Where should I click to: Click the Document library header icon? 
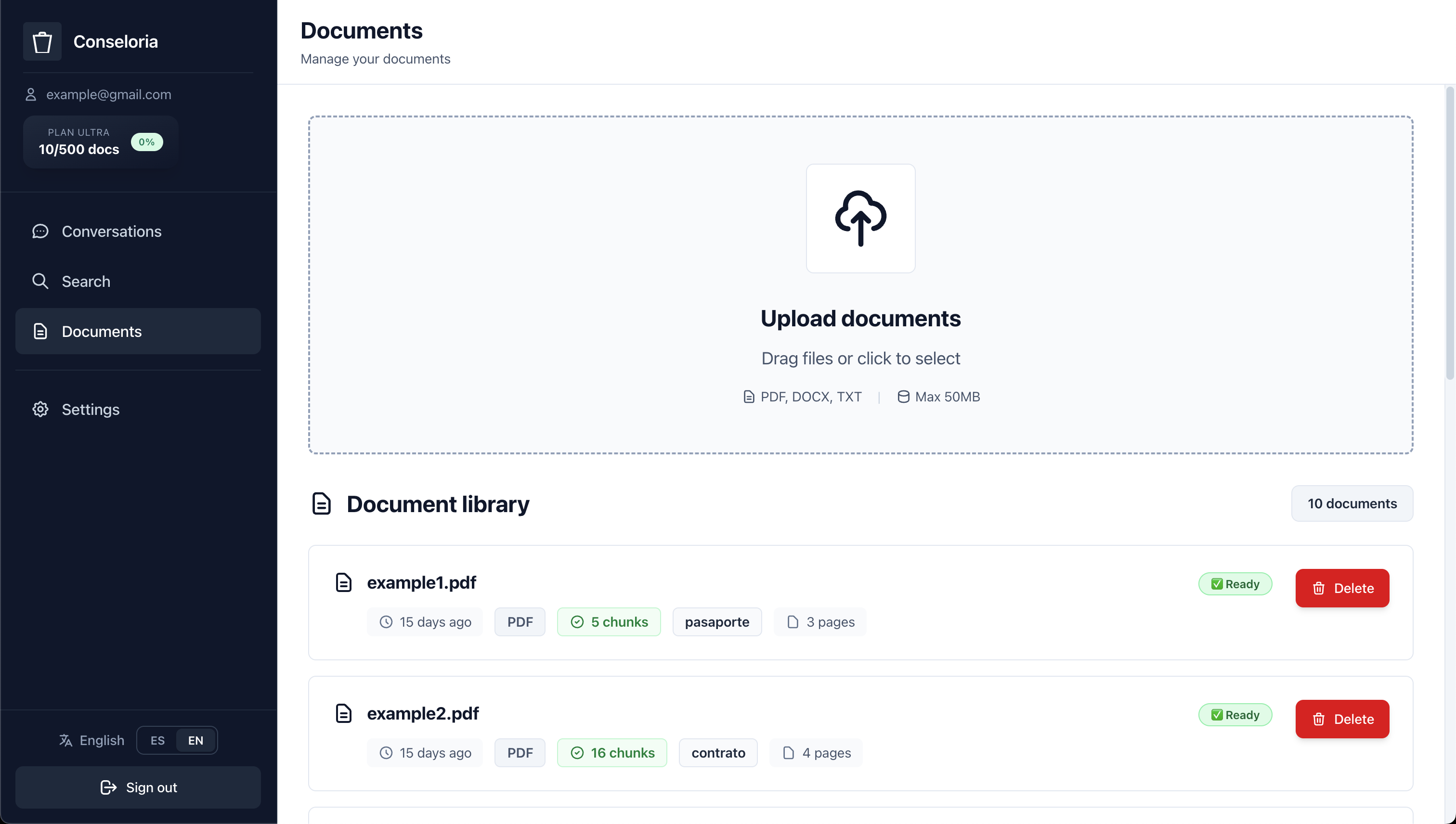pyautogui.click(x=322, y=503)
